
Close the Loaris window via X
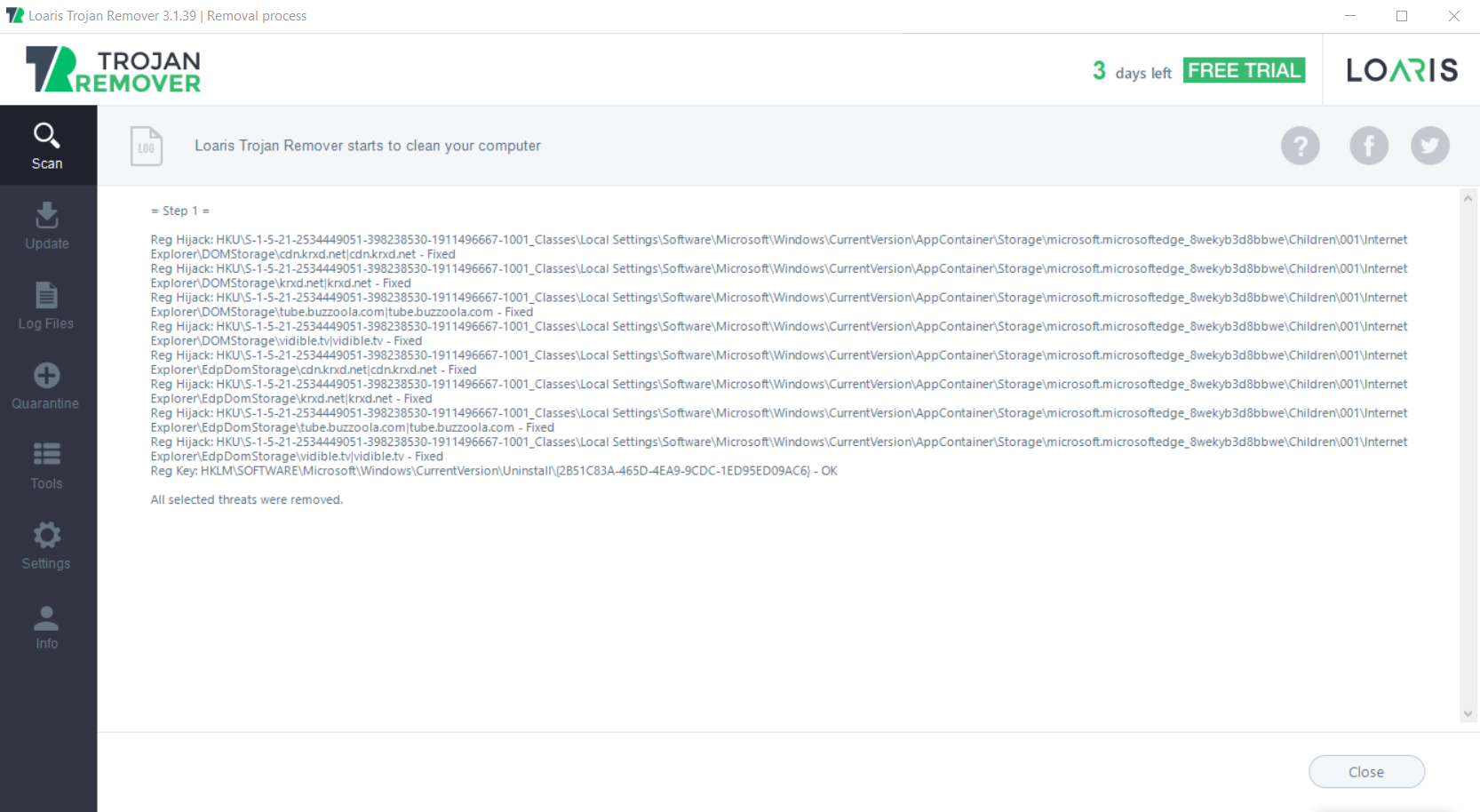tap(1454, 16)
